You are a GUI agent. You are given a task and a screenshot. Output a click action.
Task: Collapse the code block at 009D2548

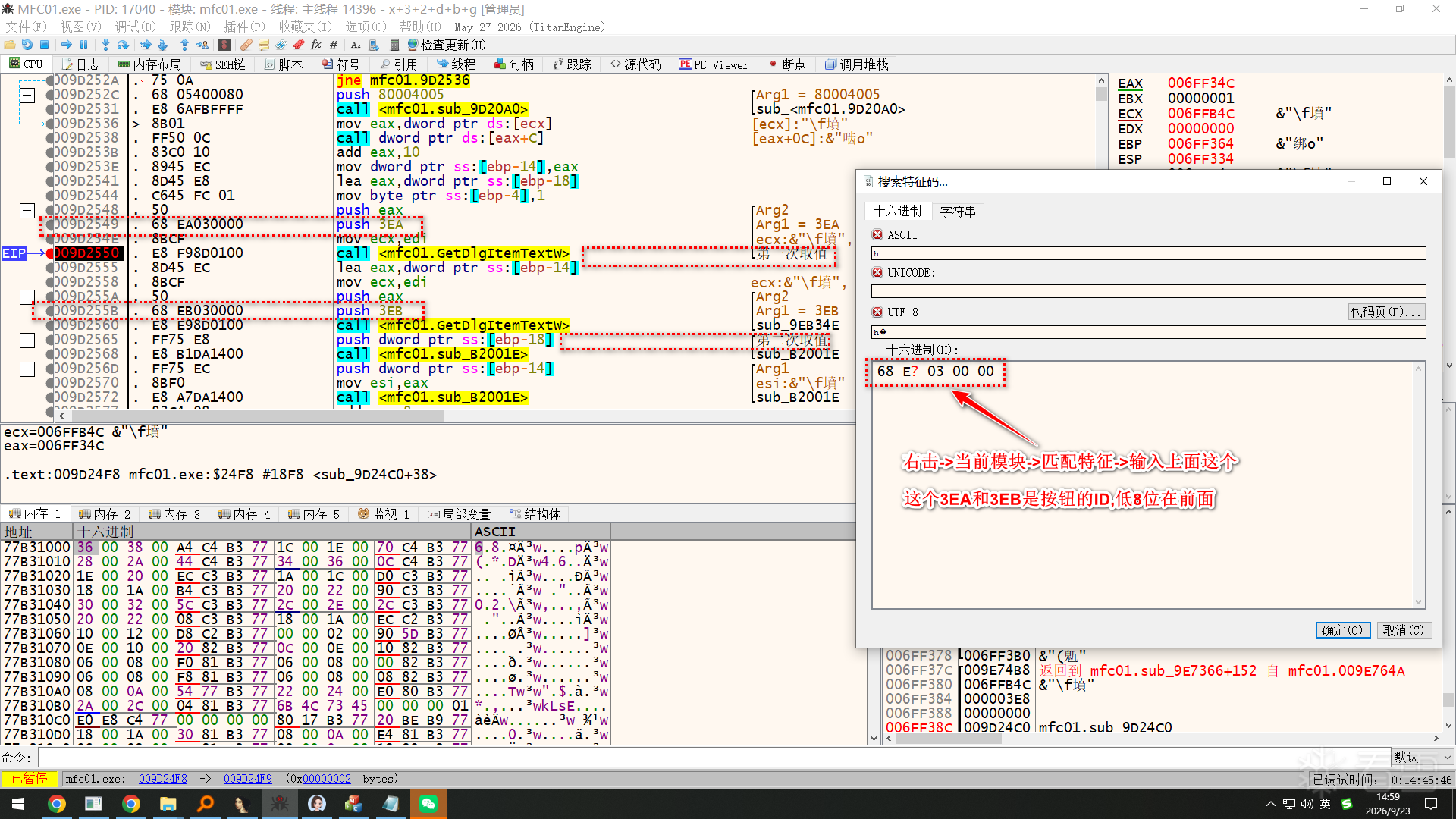(x=27, y=210)
